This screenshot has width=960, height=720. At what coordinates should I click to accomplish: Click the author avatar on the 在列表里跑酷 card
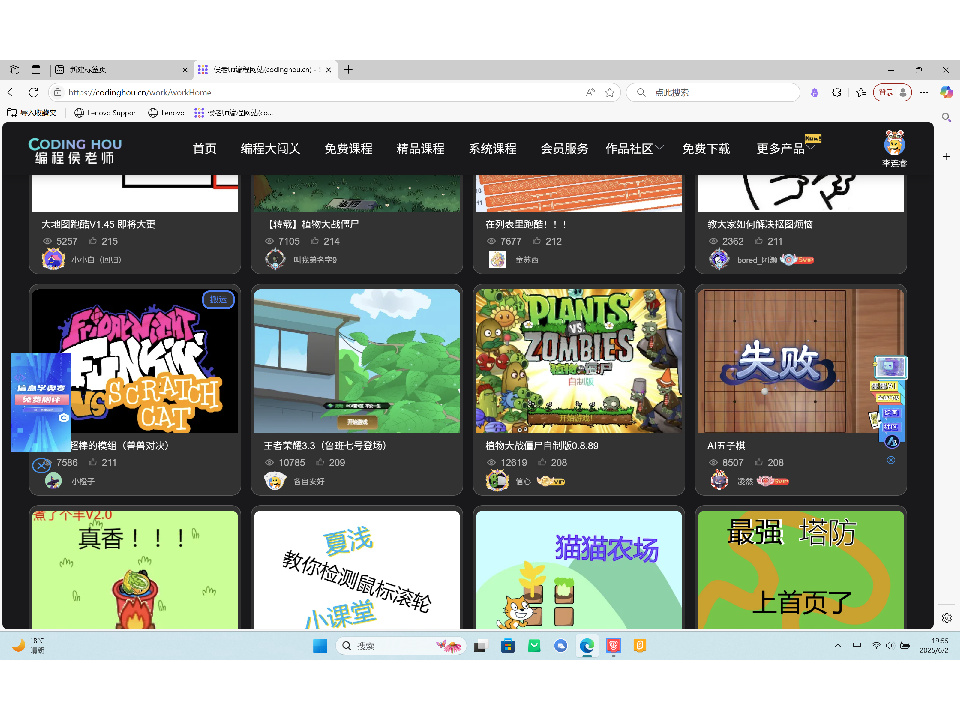[497, 260]
